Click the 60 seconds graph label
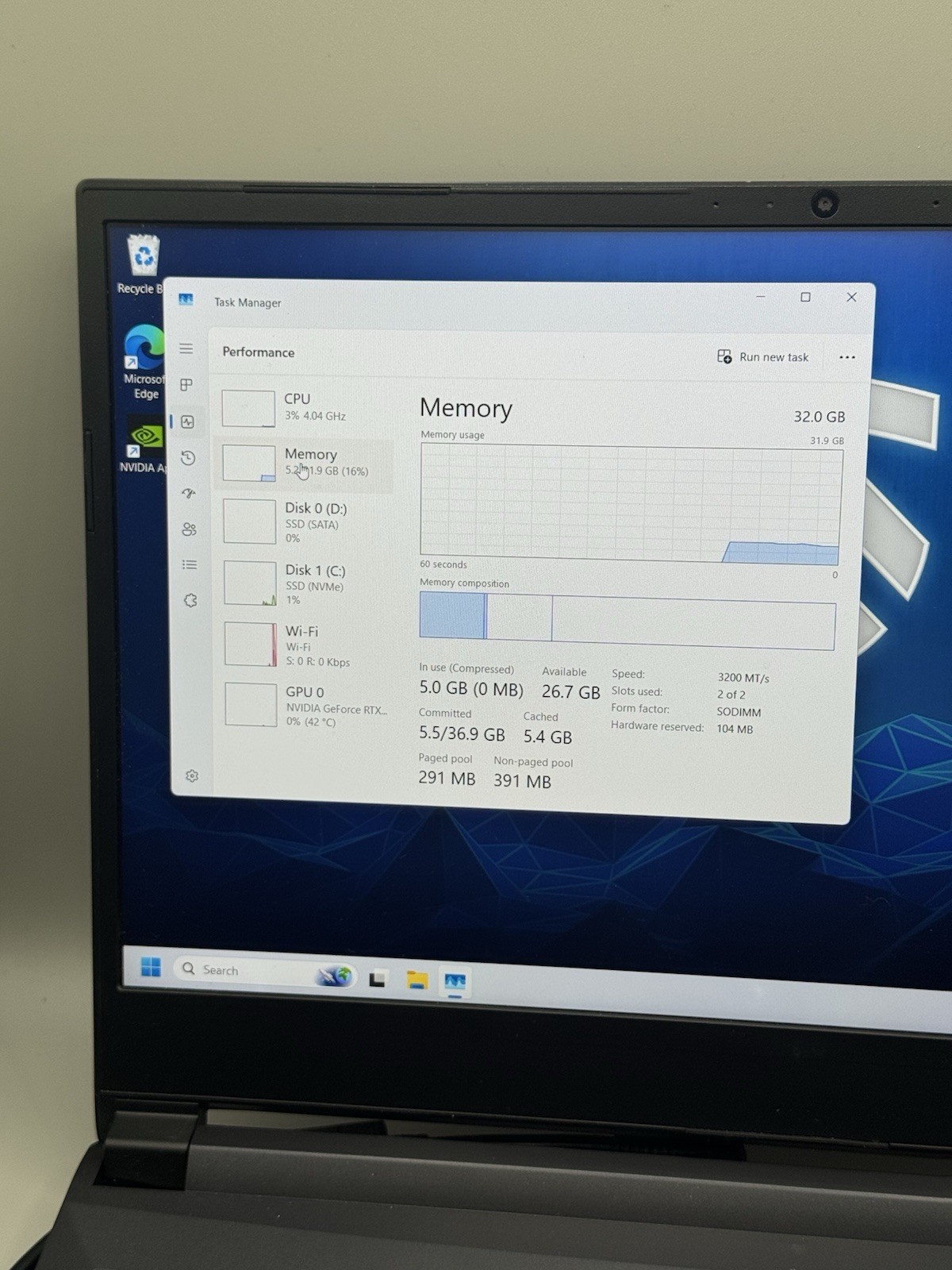This screenshot has height=1270, width=952. click(x=443, y=564)
